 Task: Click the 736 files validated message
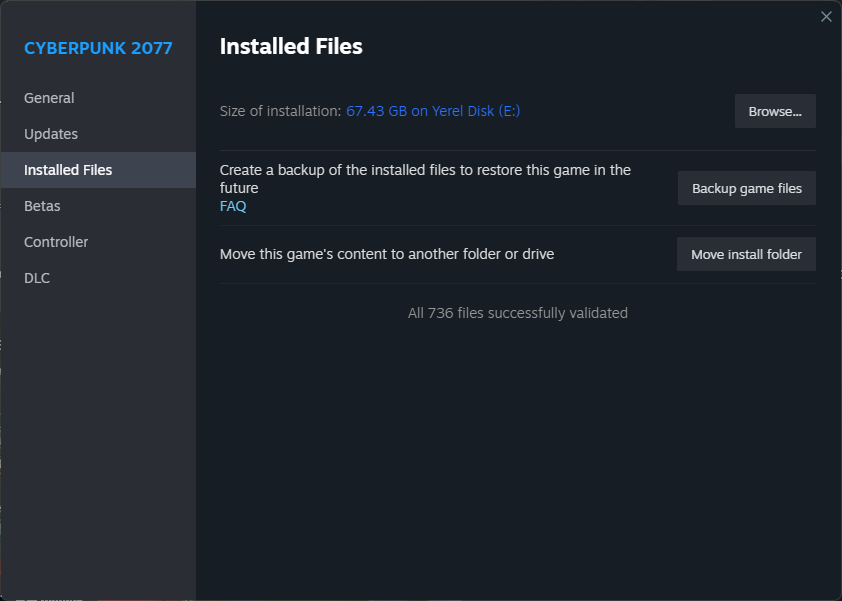518,313
